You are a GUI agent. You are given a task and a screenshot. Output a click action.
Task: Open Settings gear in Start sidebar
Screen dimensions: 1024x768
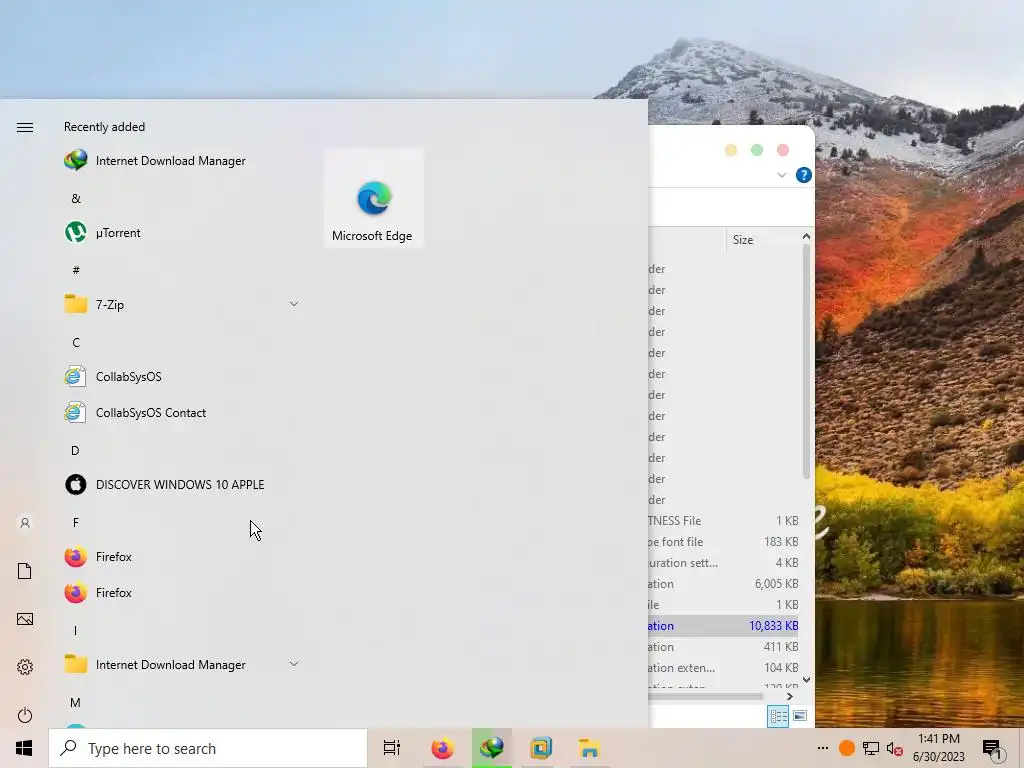point(25,667)
